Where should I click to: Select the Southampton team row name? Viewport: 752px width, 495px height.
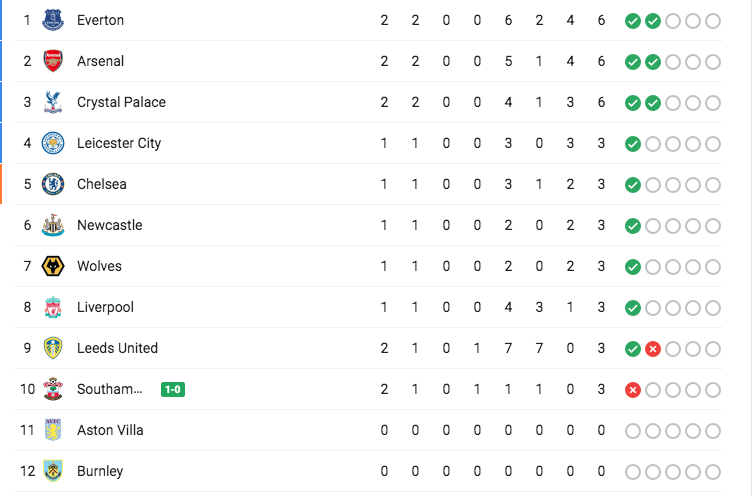click(x=109, y=389)
